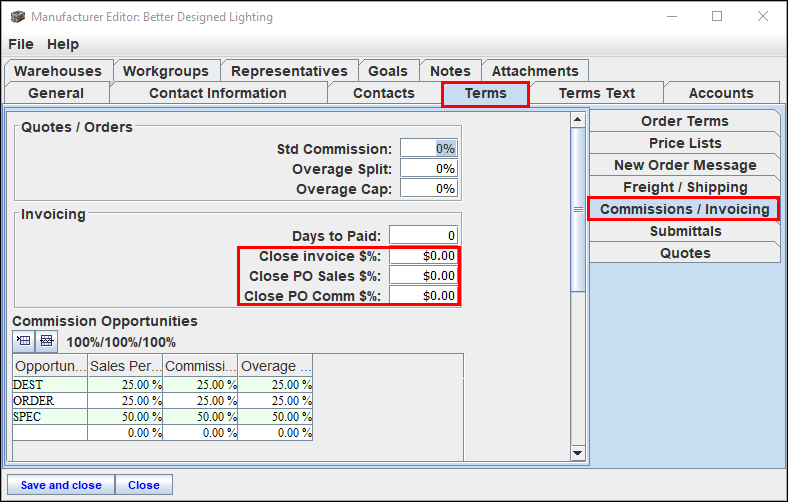Image resolution: width=788 pixels, height=502 pixels.
Task: Click the scroll down arrow of the panel scrollbar
Action: (578, 453)
